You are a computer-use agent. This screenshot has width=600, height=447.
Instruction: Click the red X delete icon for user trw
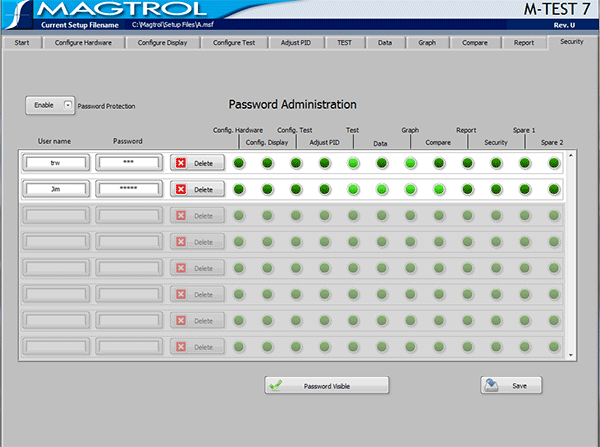point(181,163)
